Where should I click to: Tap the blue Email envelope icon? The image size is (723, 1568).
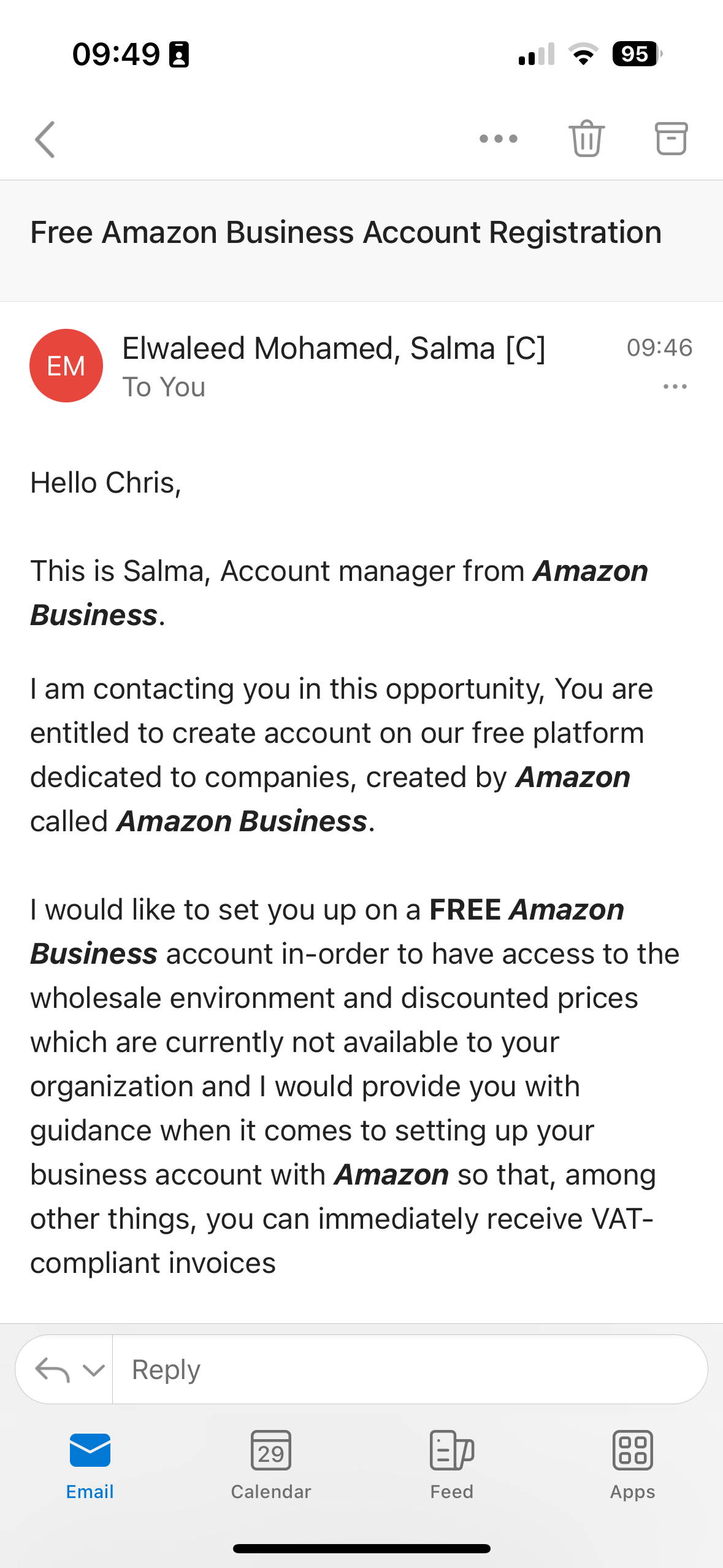(x=90, y=1450)
